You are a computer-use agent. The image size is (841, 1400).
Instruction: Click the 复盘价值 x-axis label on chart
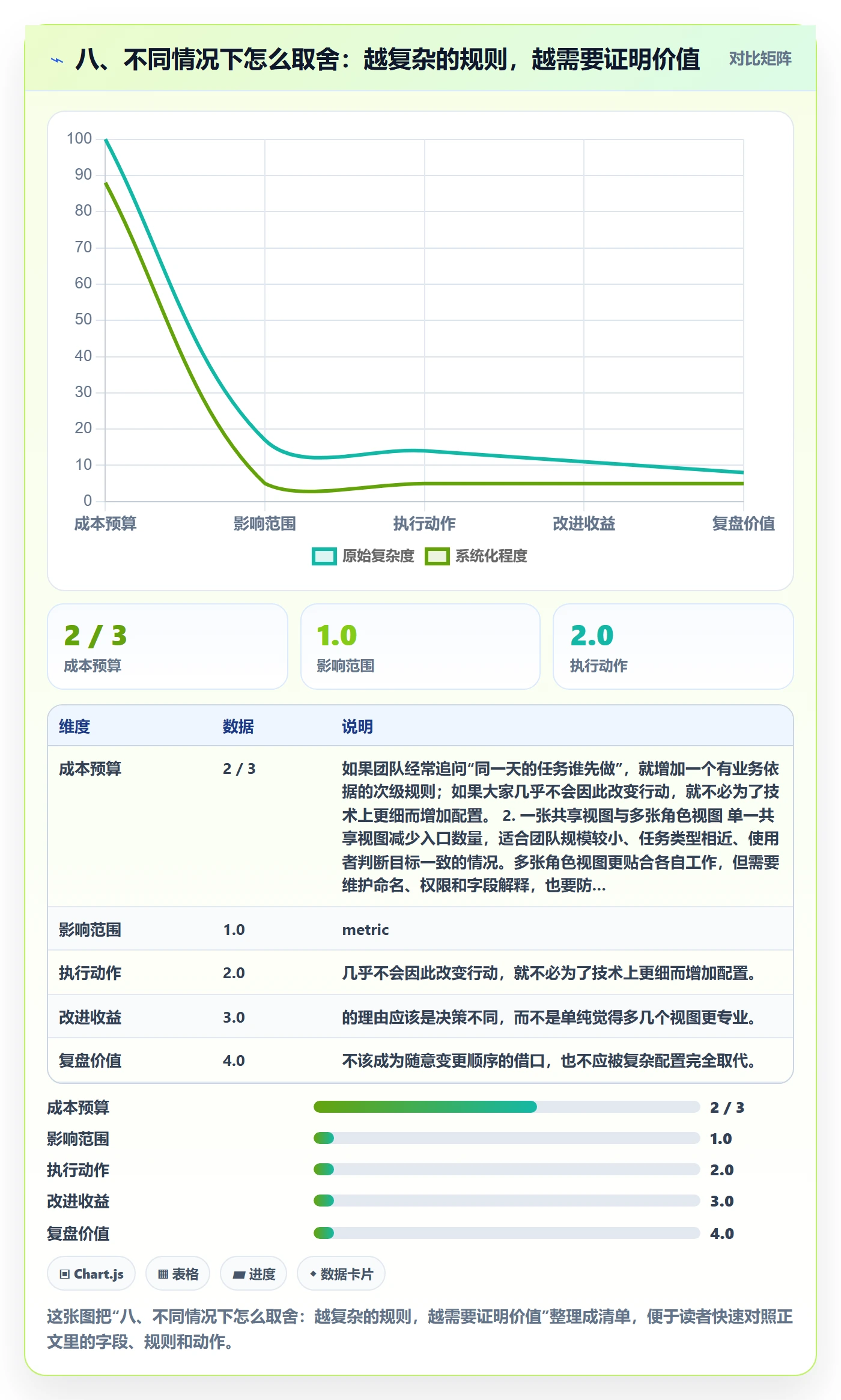click(743, 523)
